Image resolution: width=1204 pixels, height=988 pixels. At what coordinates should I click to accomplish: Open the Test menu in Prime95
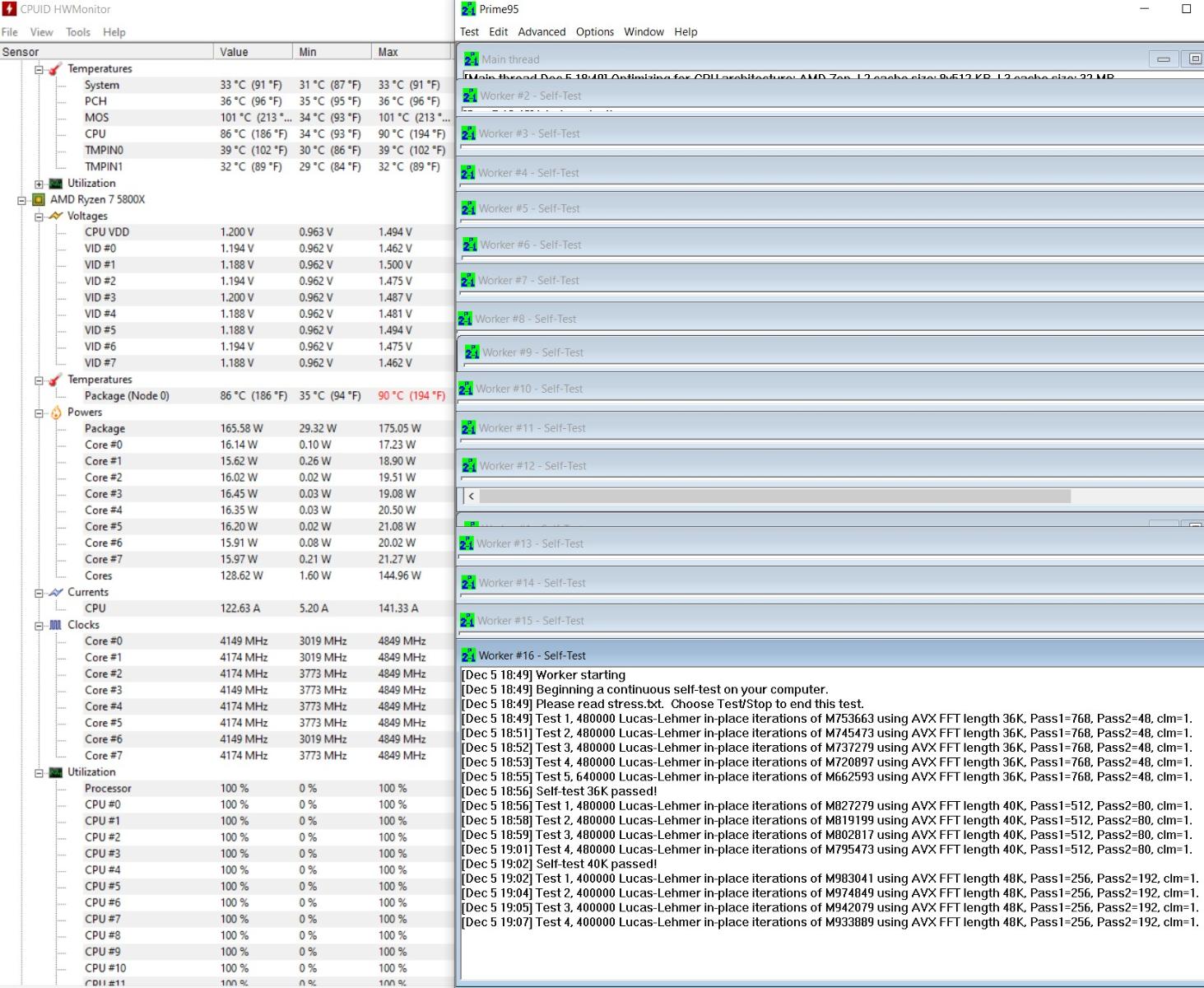click(469, 32)
